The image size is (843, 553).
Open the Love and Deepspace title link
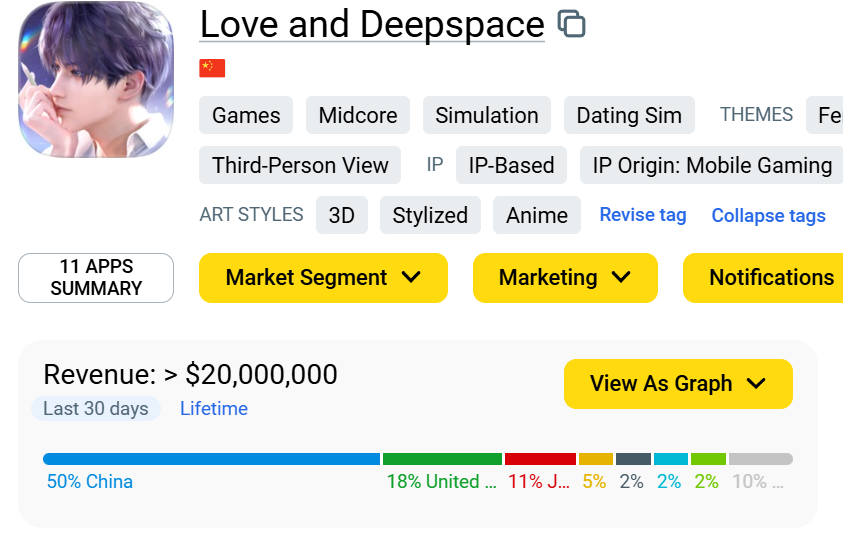point(372,25)
